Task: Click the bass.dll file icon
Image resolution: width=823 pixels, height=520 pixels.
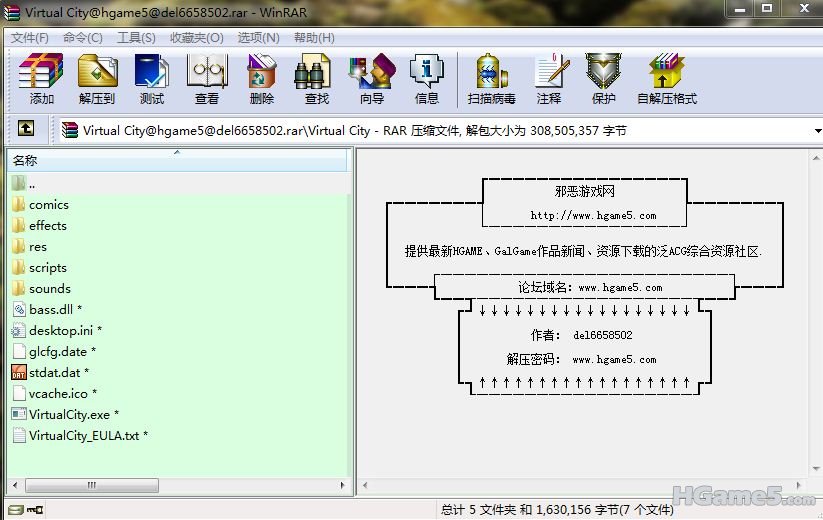Action: [19, 309]
